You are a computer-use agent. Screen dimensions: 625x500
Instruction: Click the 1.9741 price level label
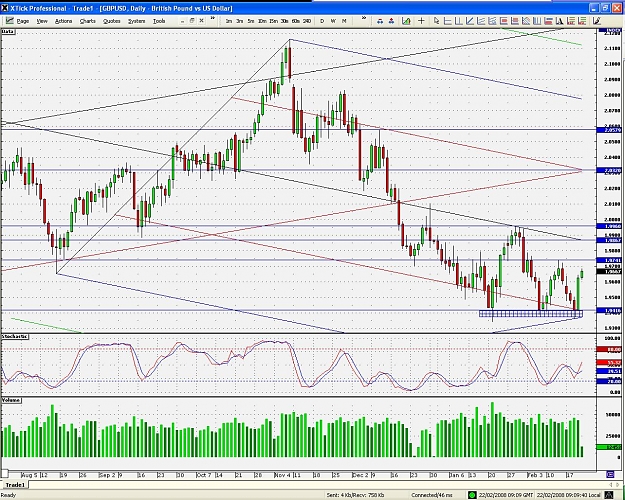pyautogui.click(x=609, y=260)
